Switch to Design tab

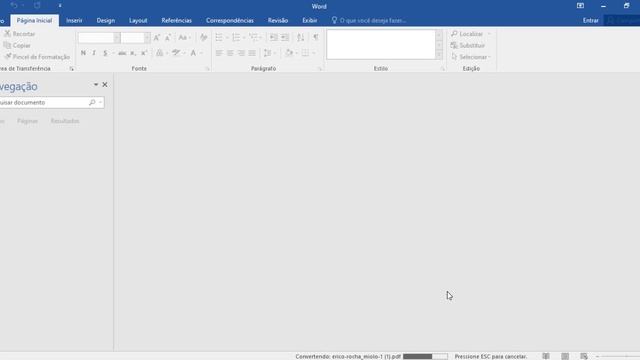pyautogui.click(x=106, y=20)
